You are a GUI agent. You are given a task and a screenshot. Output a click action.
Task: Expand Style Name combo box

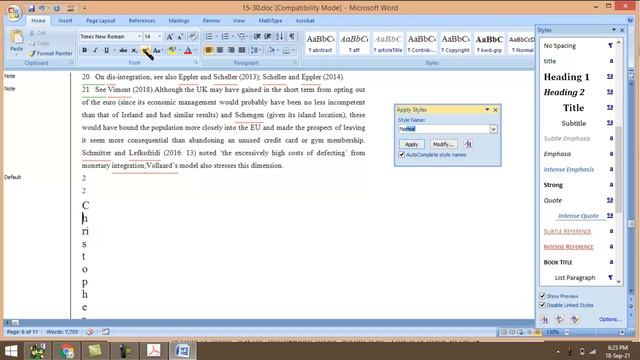tap(493, 129)
